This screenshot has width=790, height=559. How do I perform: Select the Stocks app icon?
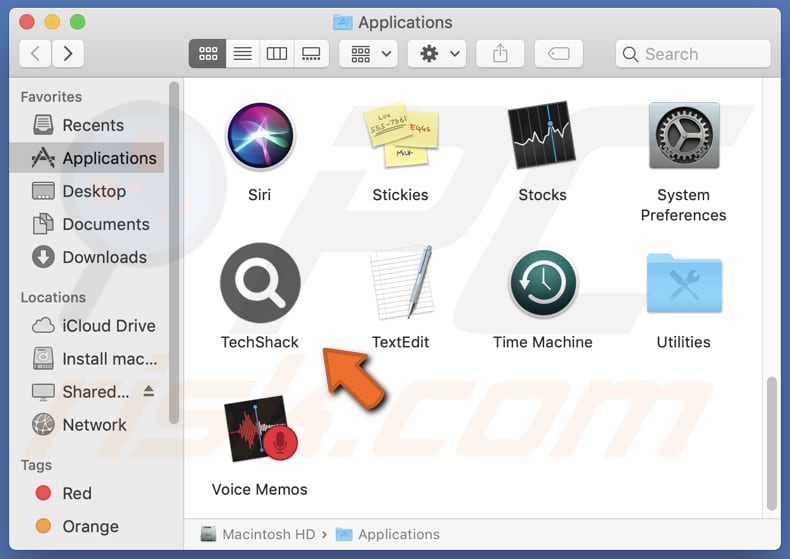[542, 135]
